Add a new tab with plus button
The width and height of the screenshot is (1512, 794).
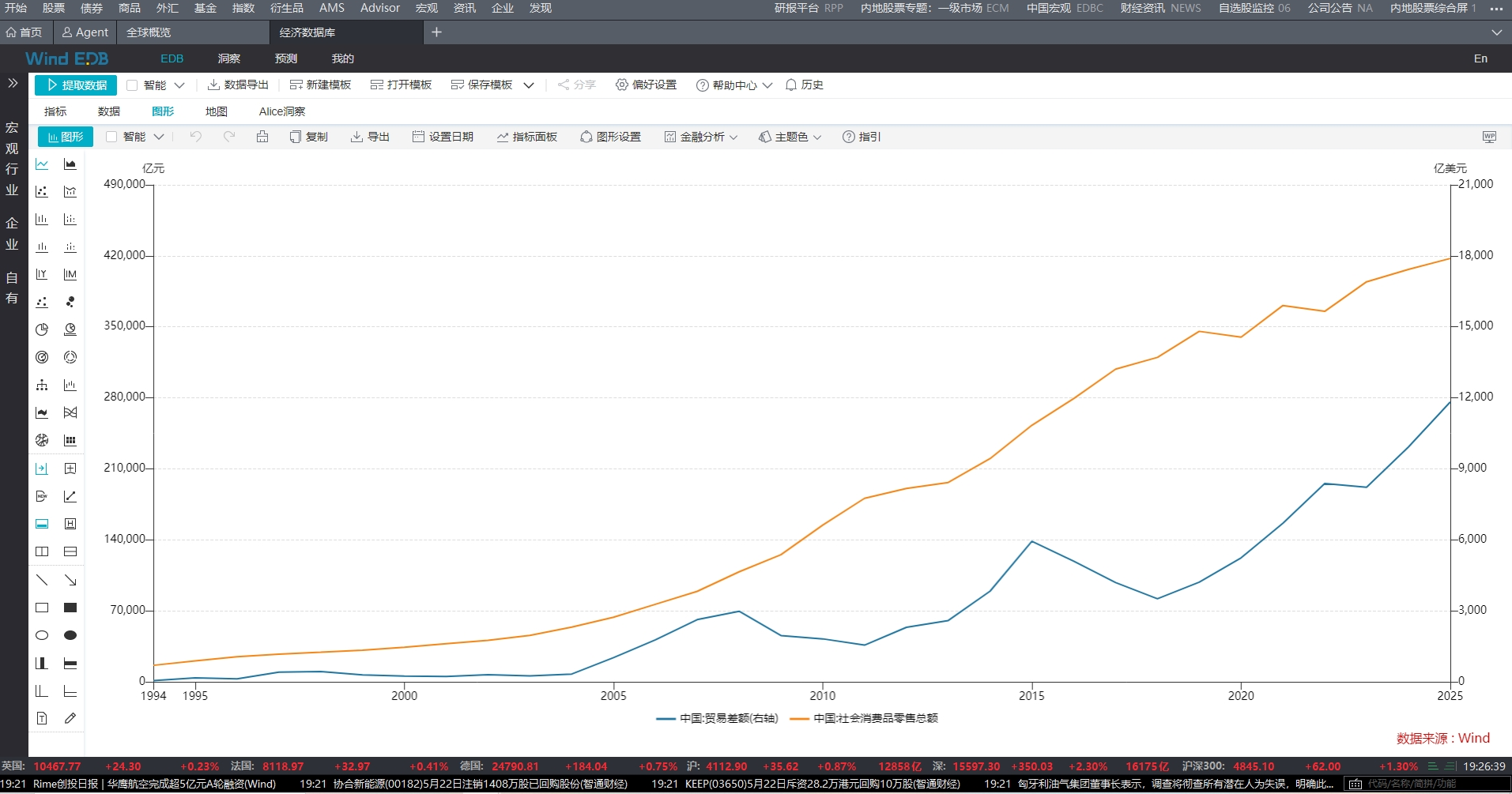(x=436, y=32)
